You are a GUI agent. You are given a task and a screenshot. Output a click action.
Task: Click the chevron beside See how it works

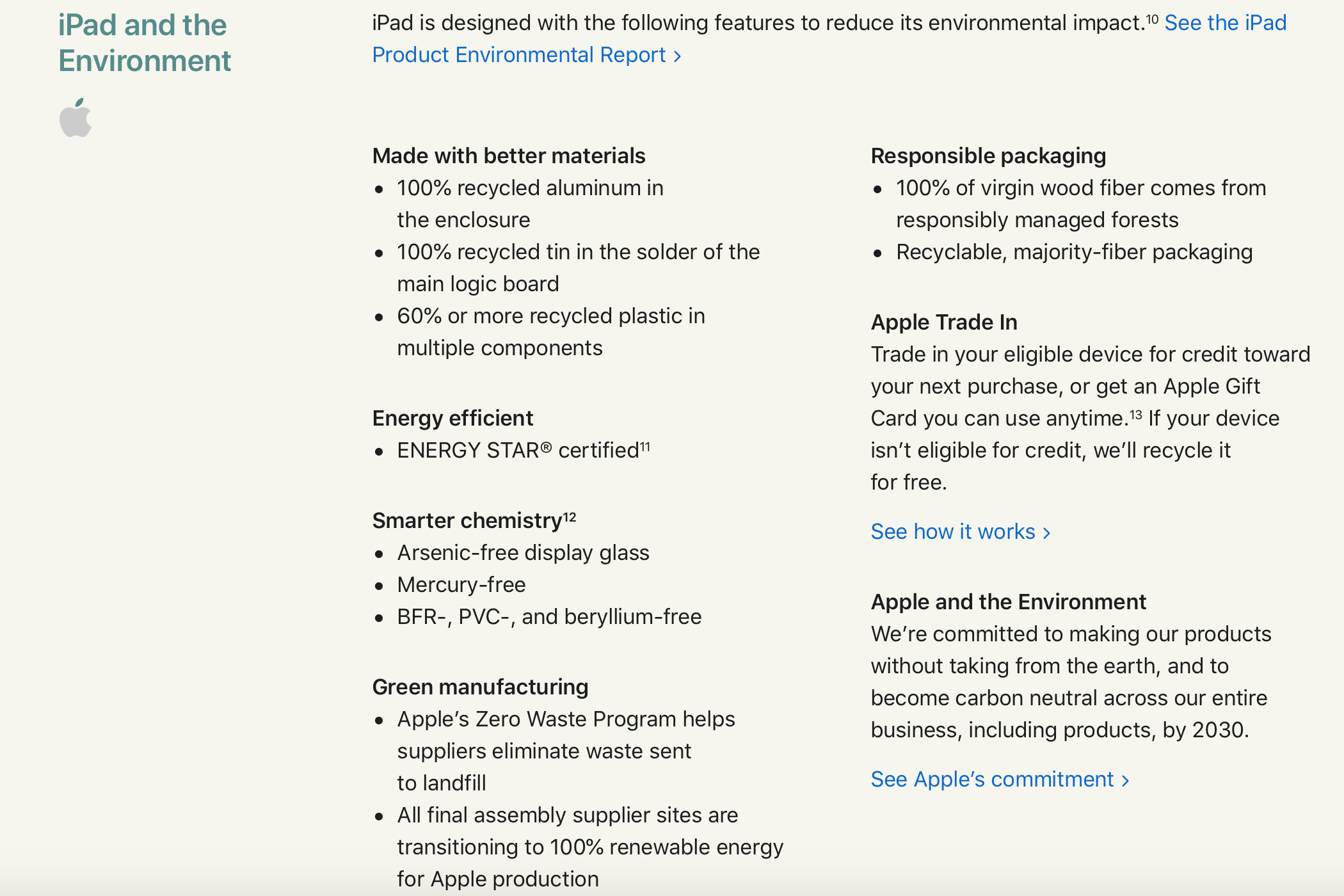(x=1046, y=533)
